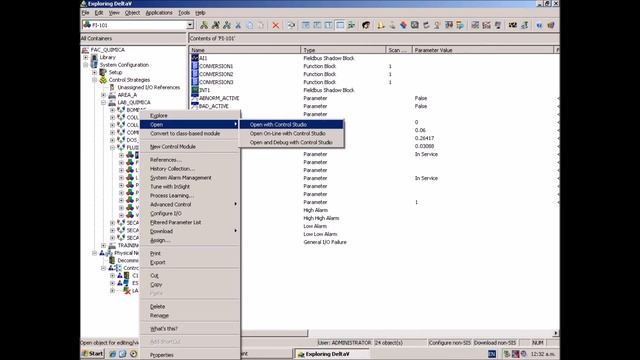The height and width of the screenshot is (360, 640).
Task: Collapse the Control Strategies node
Action: pyautogui.click(x=95, y=80)
